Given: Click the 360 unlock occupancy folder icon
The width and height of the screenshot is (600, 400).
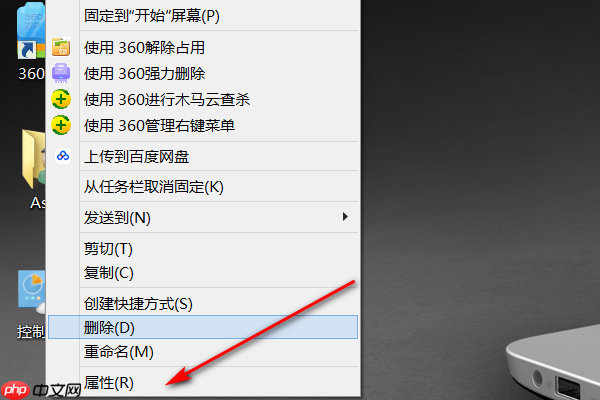Looking at the screenshot, I should (x=61, y=47).
